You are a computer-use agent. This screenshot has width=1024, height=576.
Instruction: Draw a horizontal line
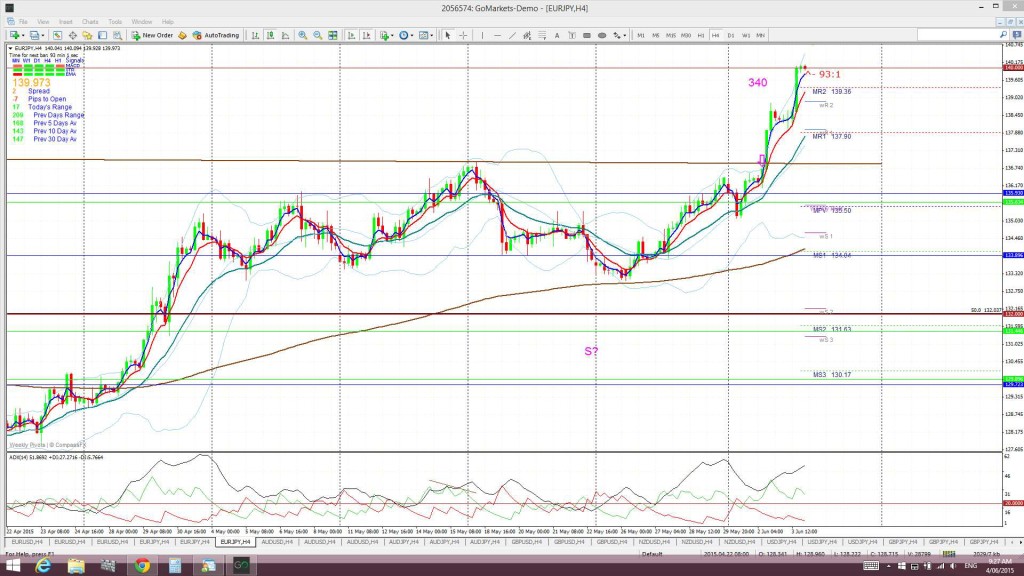point(498,35)
